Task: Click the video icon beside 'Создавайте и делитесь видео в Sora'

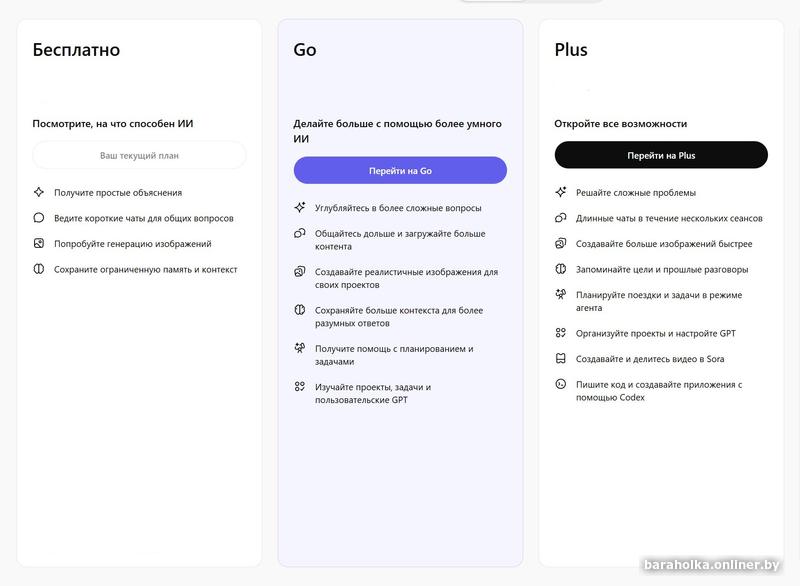Action: click(560, 359)
